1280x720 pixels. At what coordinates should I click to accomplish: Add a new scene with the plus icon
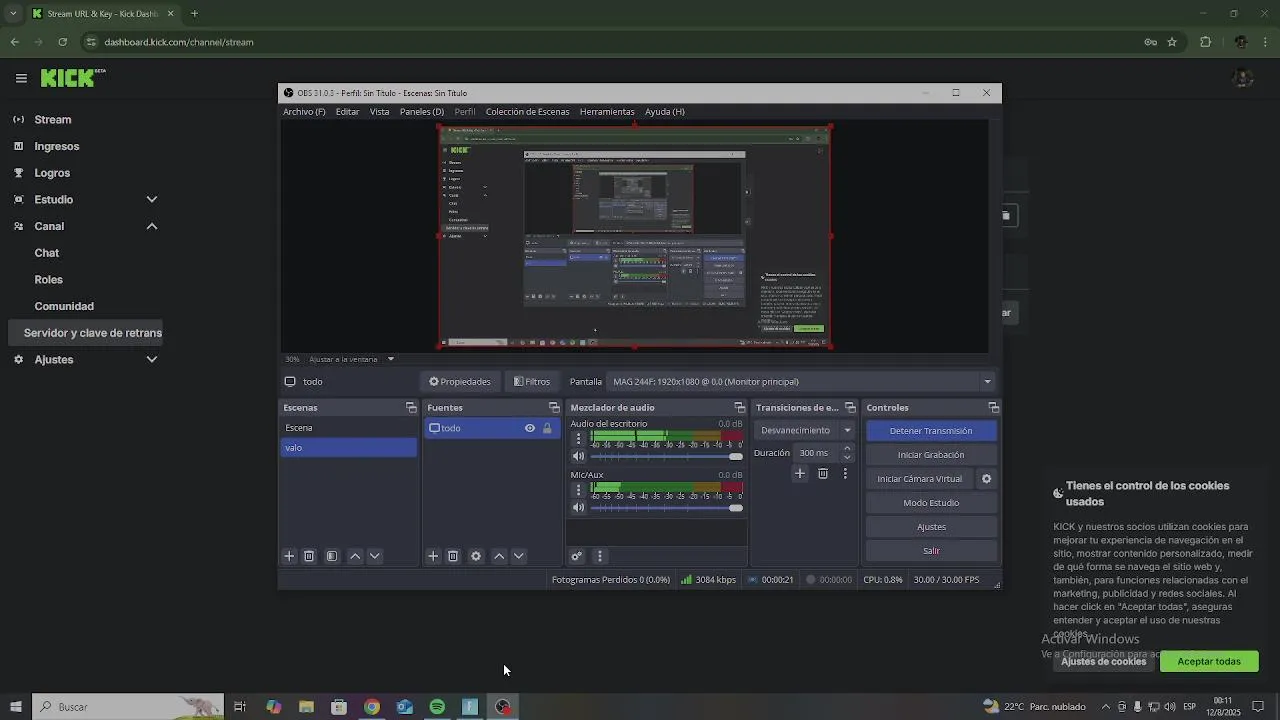click(289, 556)
